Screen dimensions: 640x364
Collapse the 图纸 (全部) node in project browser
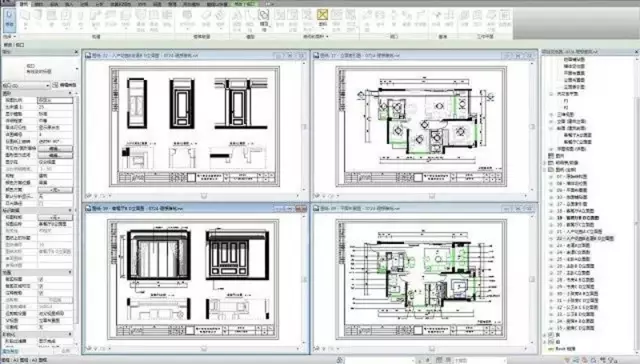(x=545, y=170)
